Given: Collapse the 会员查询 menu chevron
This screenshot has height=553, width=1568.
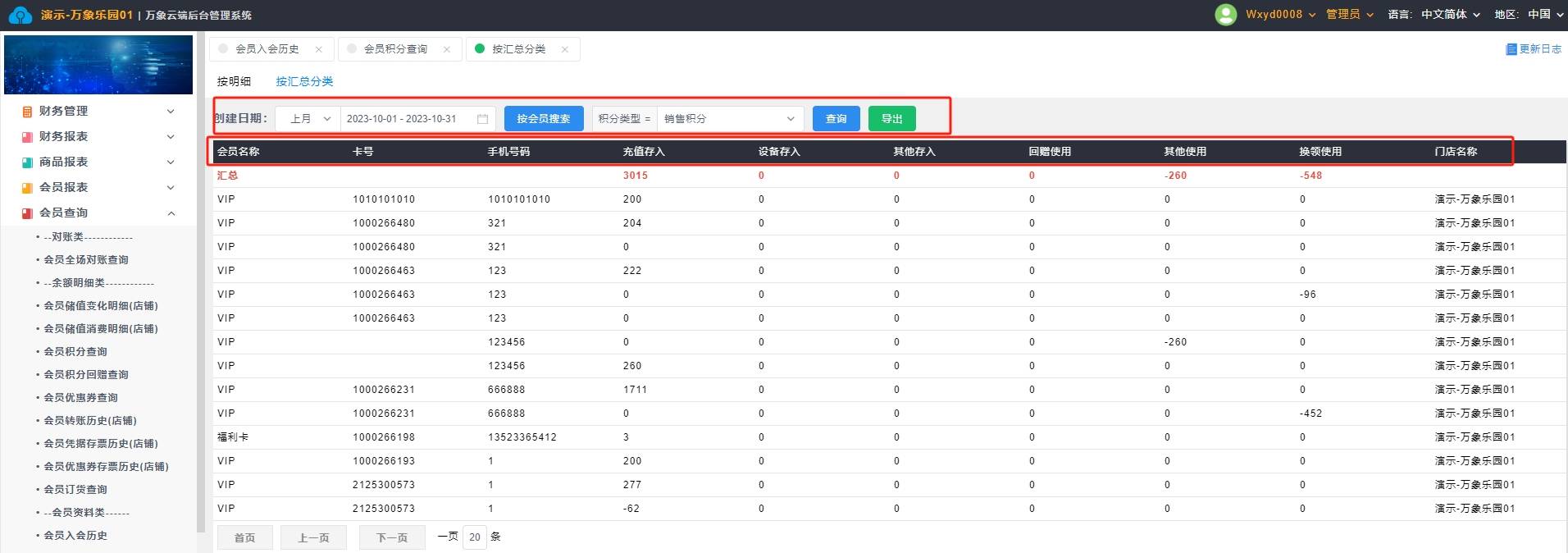Looking at the screenshot, I should pos(171,213).
